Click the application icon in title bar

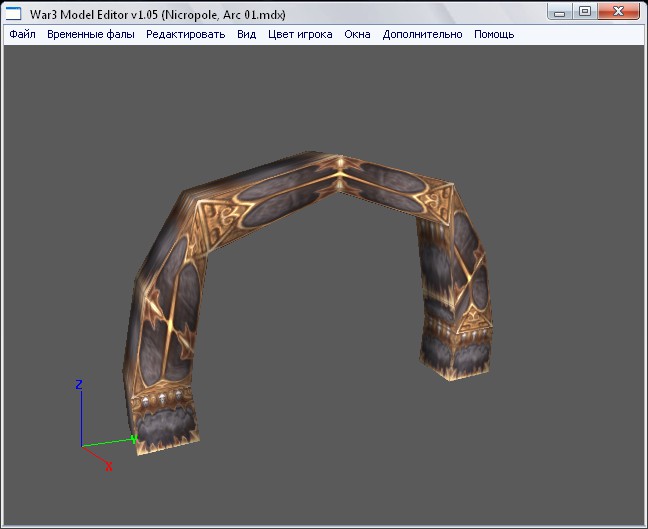pyautogui.click(x=13, y=14)
